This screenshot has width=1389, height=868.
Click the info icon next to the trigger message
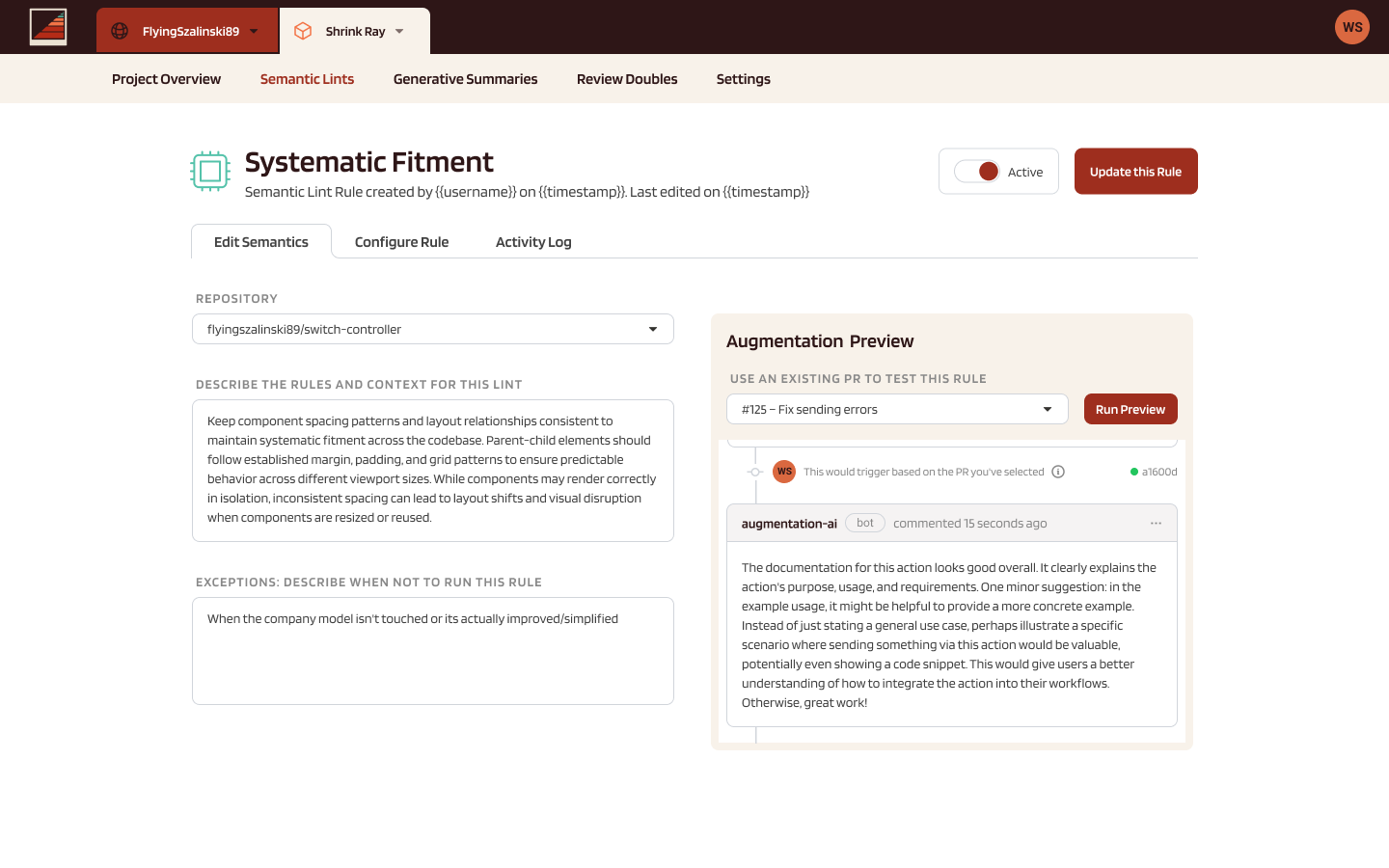click(1058, 472)
